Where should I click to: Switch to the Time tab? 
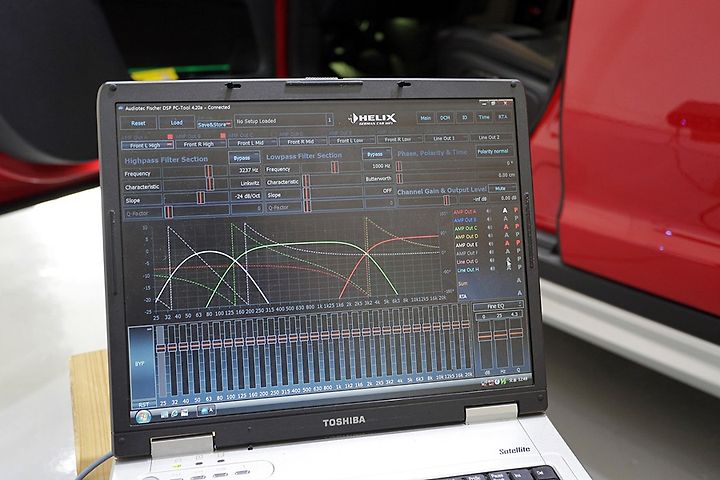pos(484,117)
